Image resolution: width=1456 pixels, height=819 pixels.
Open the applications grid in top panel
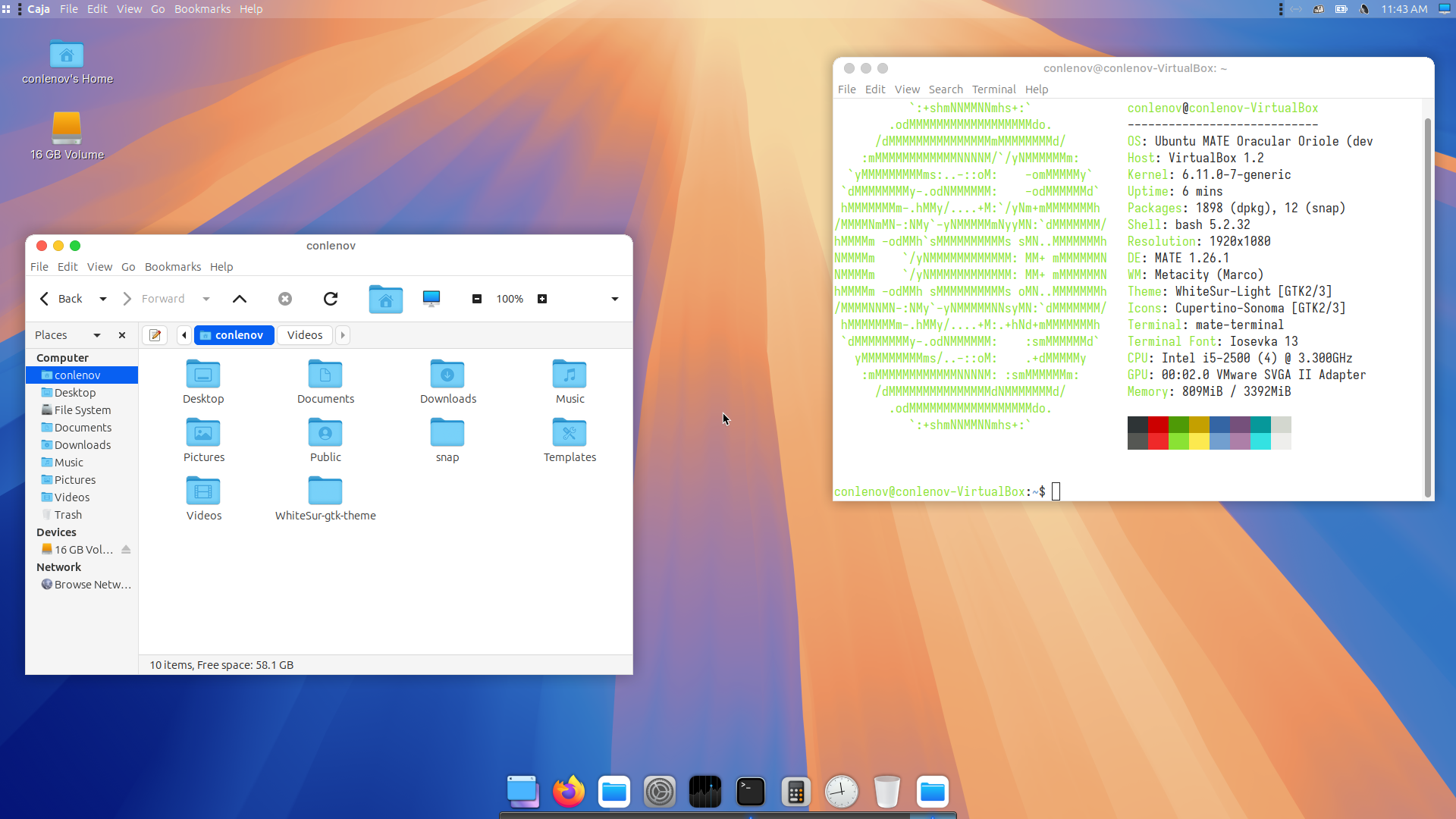6,9
